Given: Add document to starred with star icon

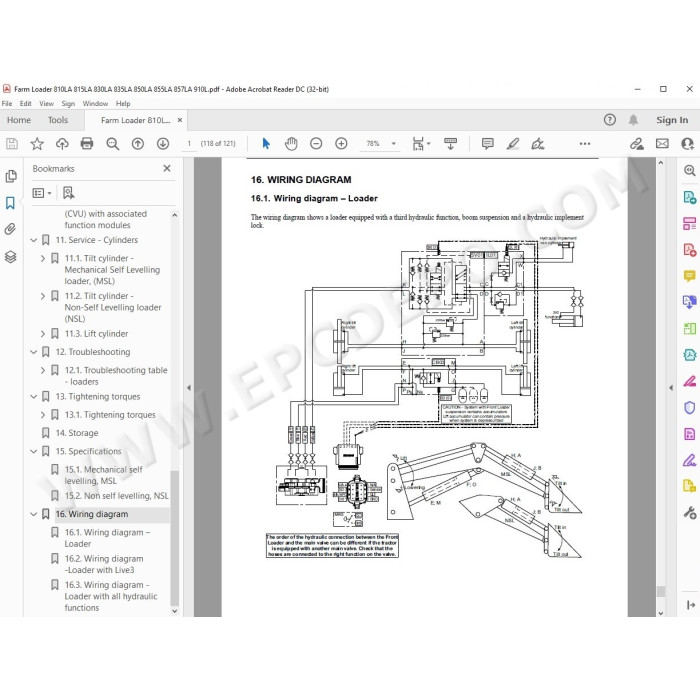Looking at the screenshot, I should click(x=37, y=144).
